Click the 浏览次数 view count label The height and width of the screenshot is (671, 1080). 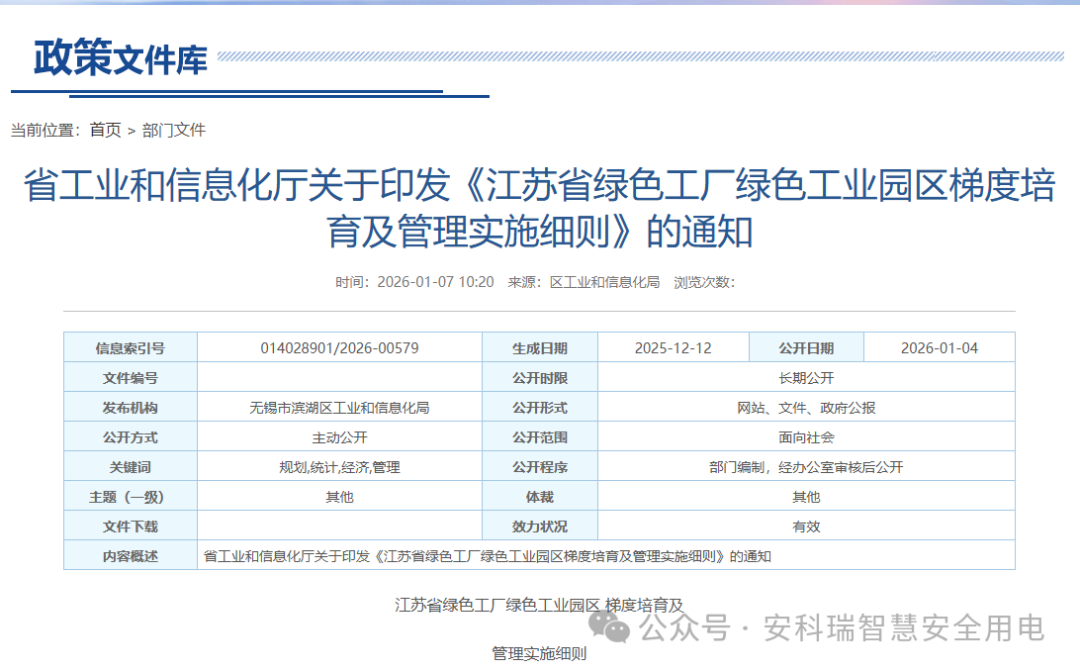[704, 282]
